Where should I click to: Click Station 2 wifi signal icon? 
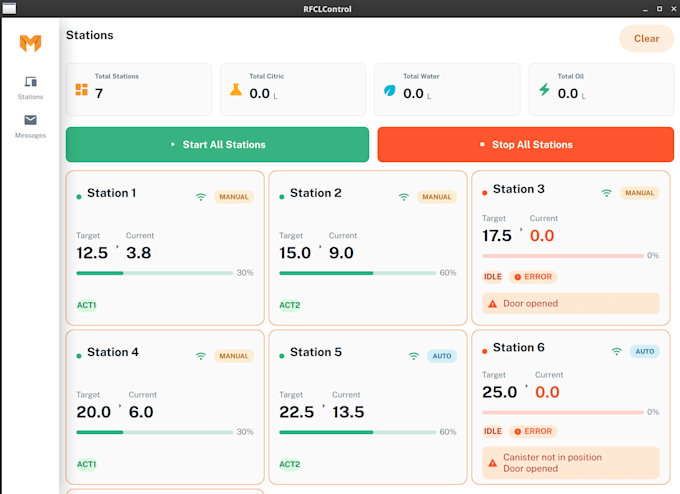click(x=404, y=197)
